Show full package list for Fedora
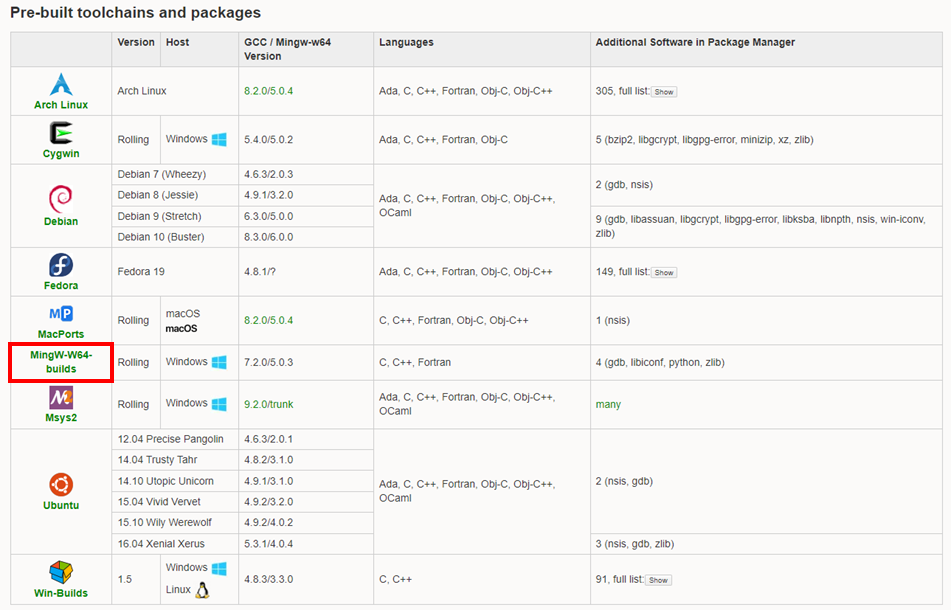The image size is (951, 610). pyautogui.click(x=664, y=273)
